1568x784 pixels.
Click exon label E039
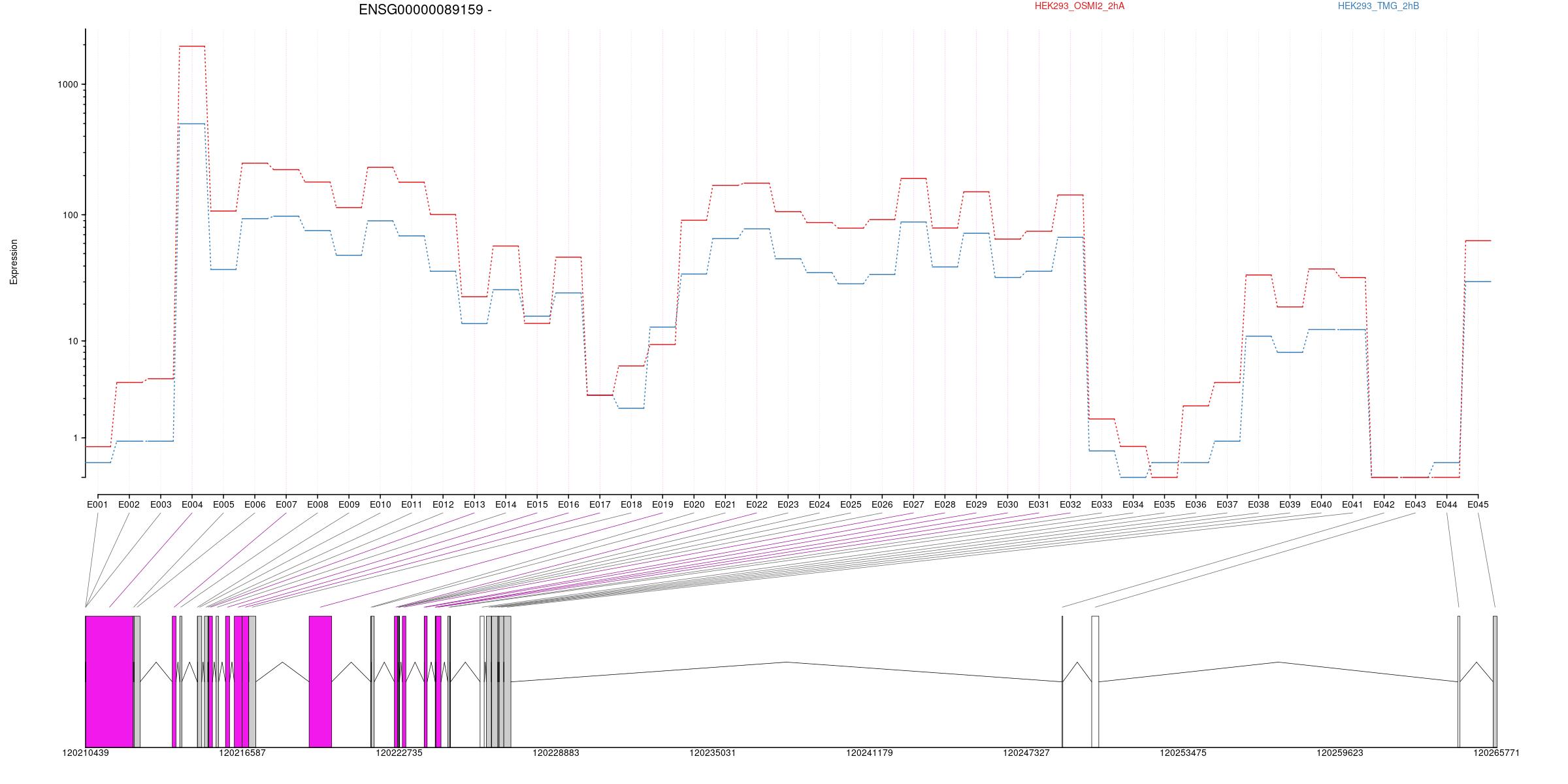click(x=1290, y=504)
